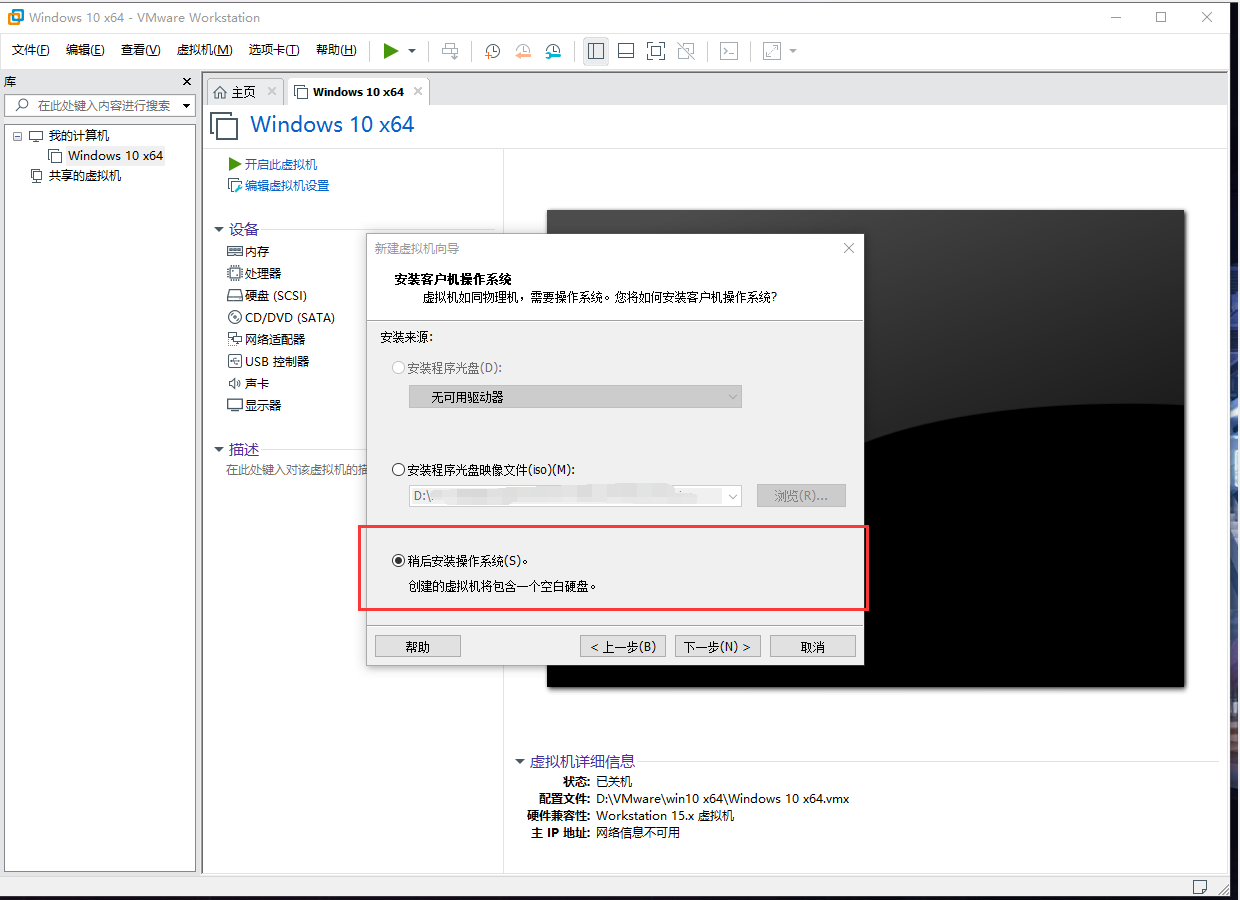Click the USB 控制器 device icon
Screen dimensions: 1240x900
tap(235, 362)
